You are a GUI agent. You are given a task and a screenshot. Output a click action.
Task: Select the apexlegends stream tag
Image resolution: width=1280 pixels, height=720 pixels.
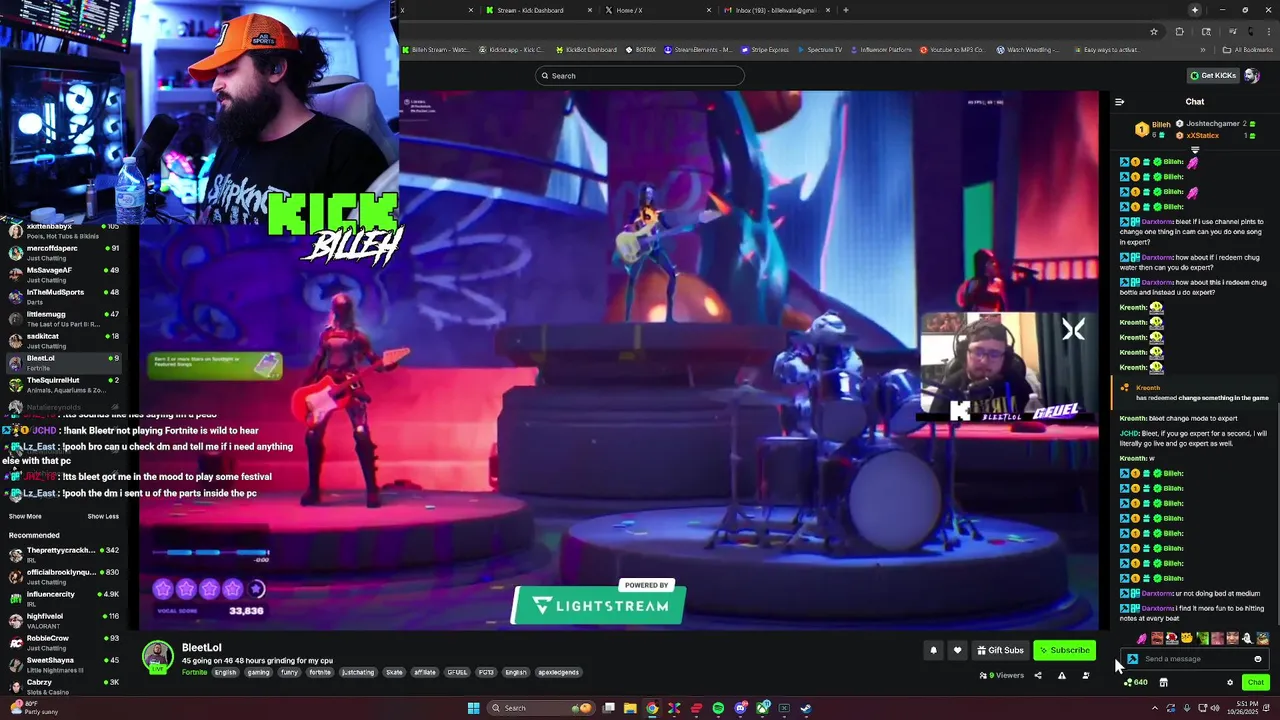point(558,672)
